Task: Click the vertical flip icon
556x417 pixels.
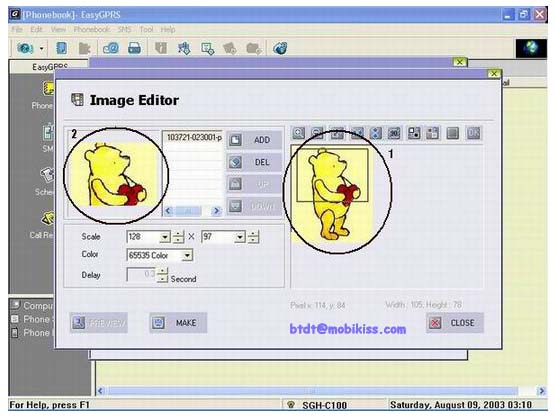Action: 376,133
